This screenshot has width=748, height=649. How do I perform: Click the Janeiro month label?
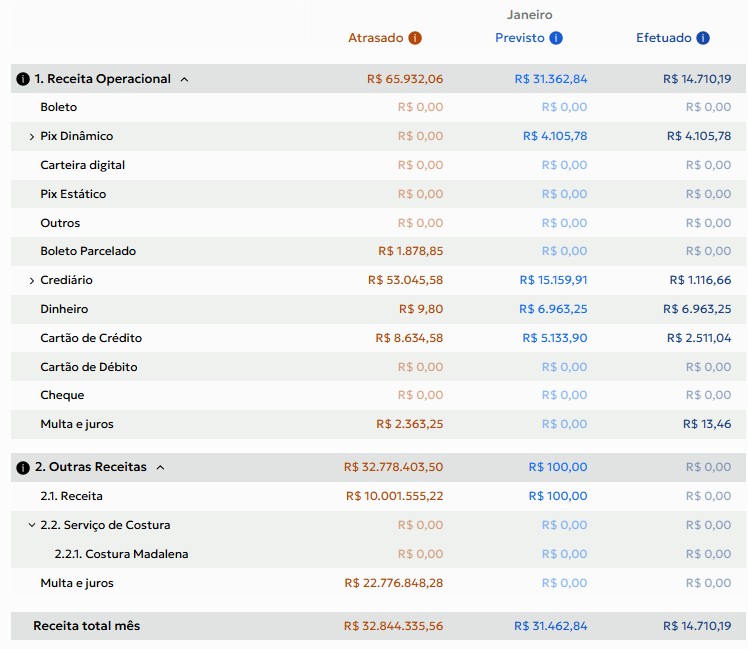point(530,15)
